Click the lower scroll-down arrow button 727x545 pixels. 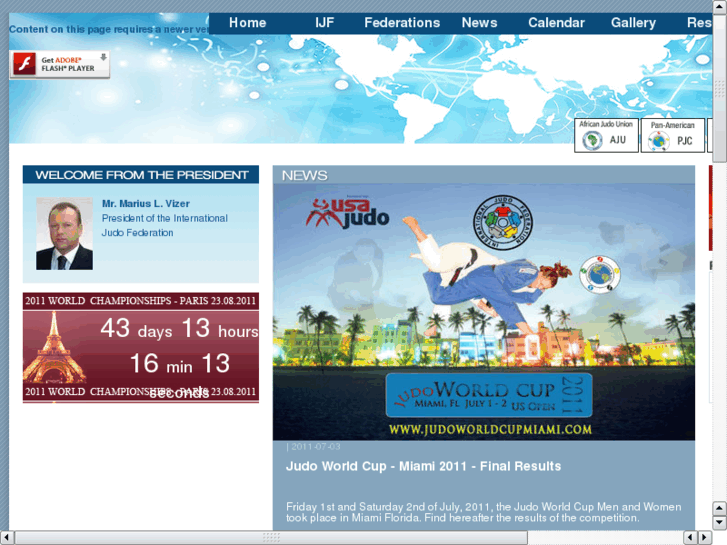click(x=720, y=523)
